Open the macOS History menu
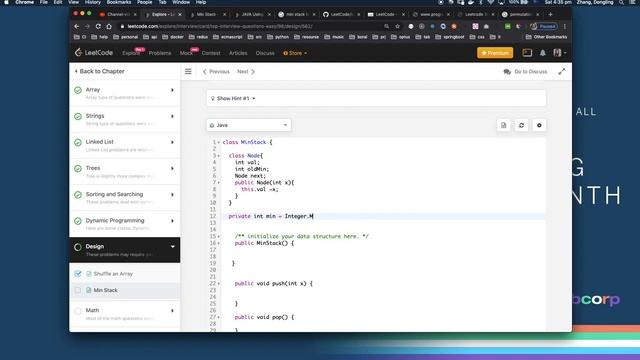The image size is (640, 360). pos(93,2)
